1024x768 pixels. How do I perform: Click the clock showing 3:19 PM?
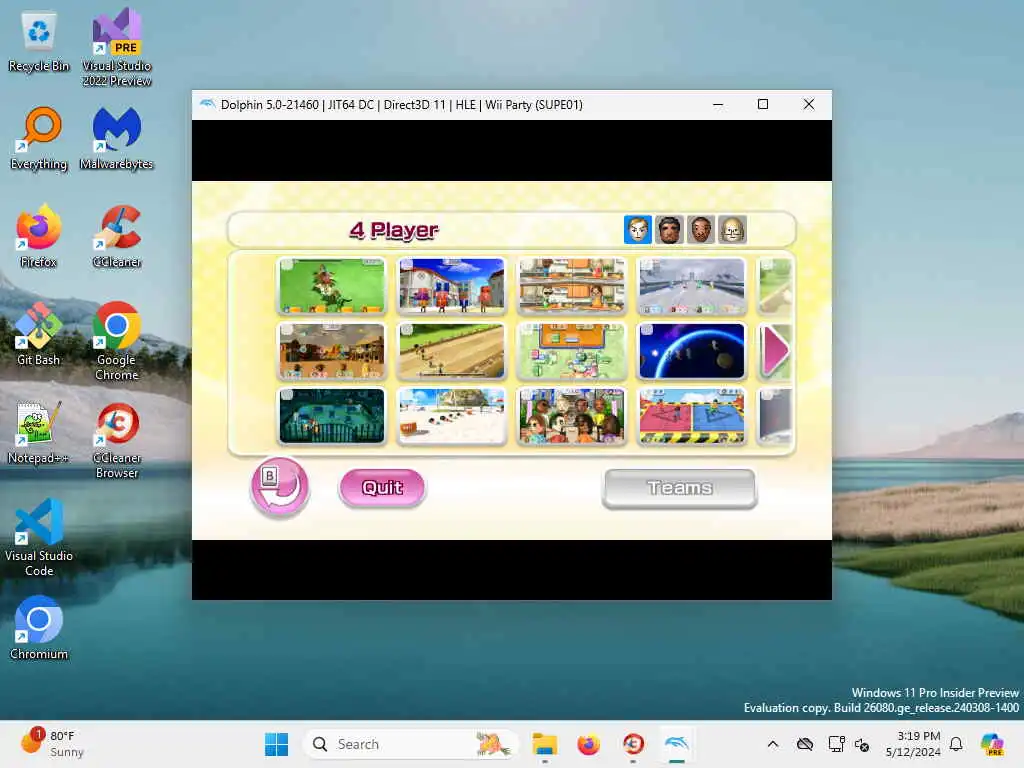tap(913, 744)
